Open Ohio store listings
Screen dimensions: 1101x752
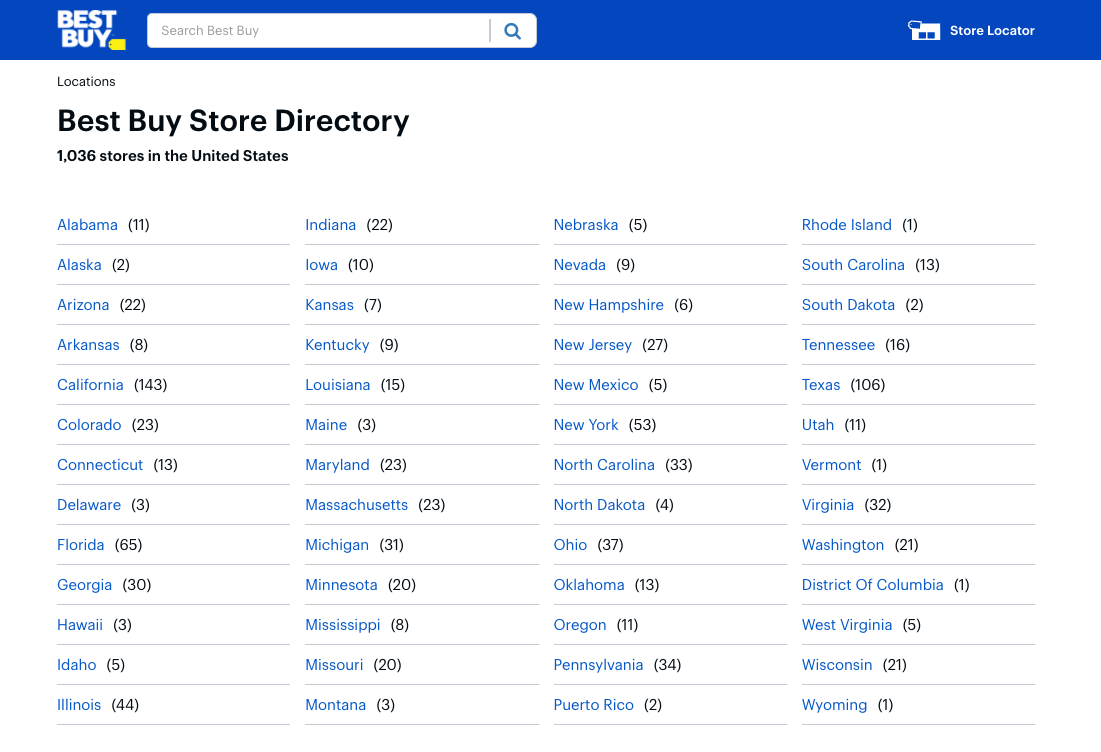click(570, 544)
